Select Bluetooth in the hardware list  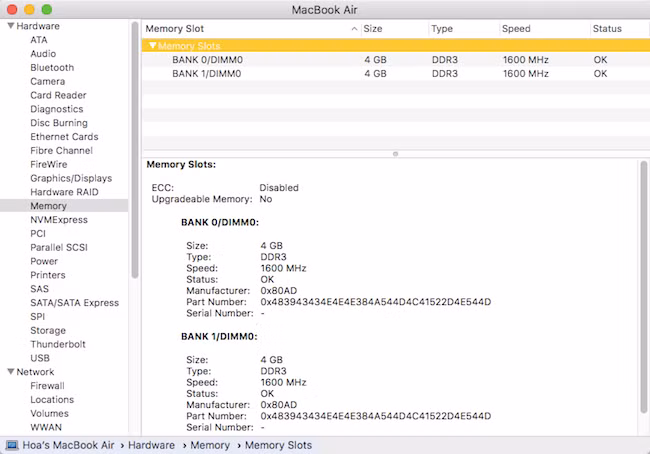tap(52, 68)
